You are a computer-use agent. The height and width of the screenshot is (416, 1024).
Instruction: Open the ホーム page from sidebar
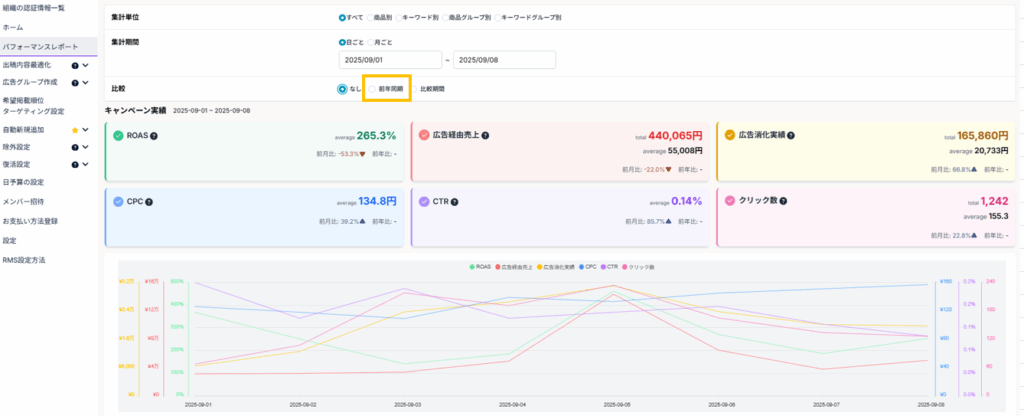13,27
